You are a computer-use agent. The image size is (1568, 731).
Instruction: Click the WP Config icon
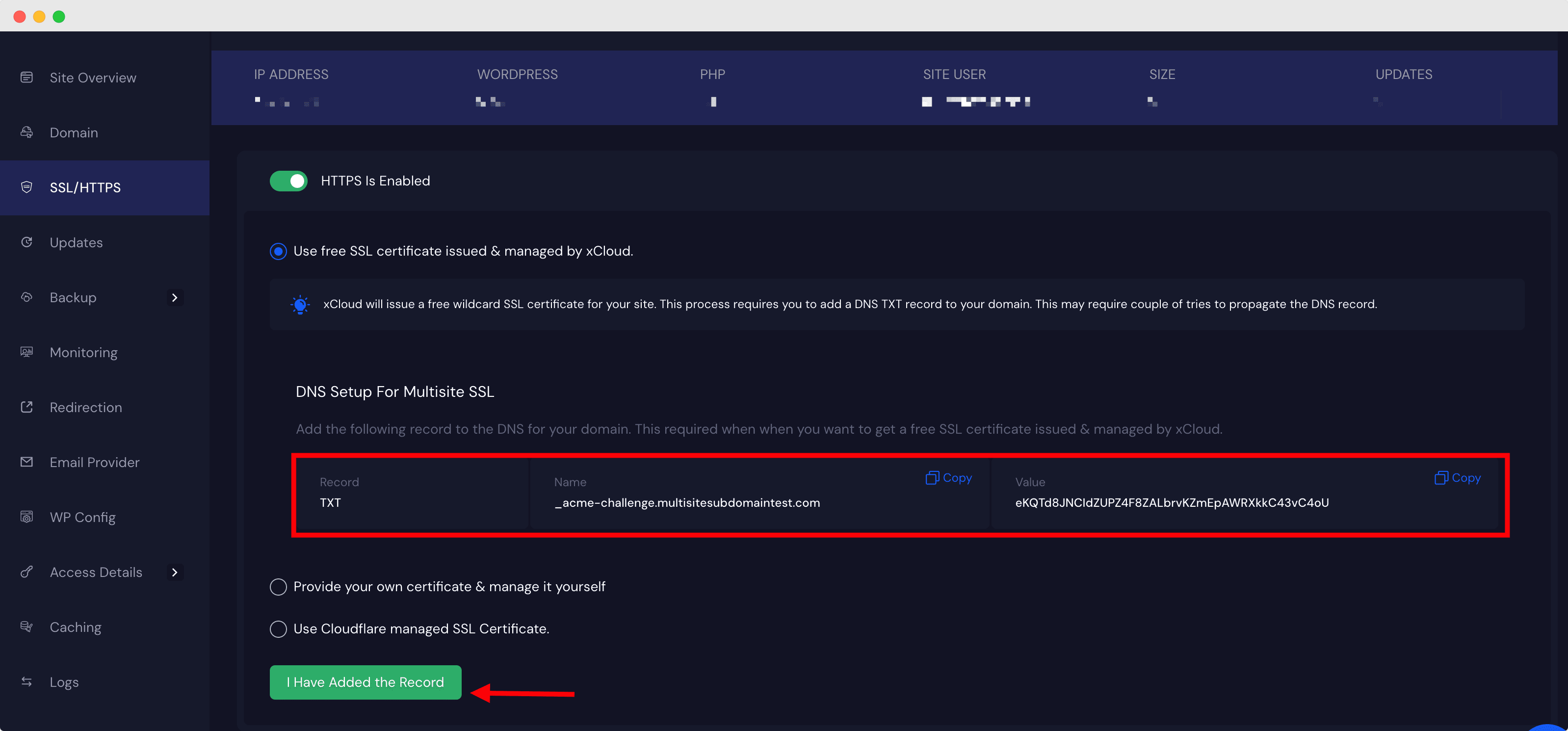pos(27,517)
